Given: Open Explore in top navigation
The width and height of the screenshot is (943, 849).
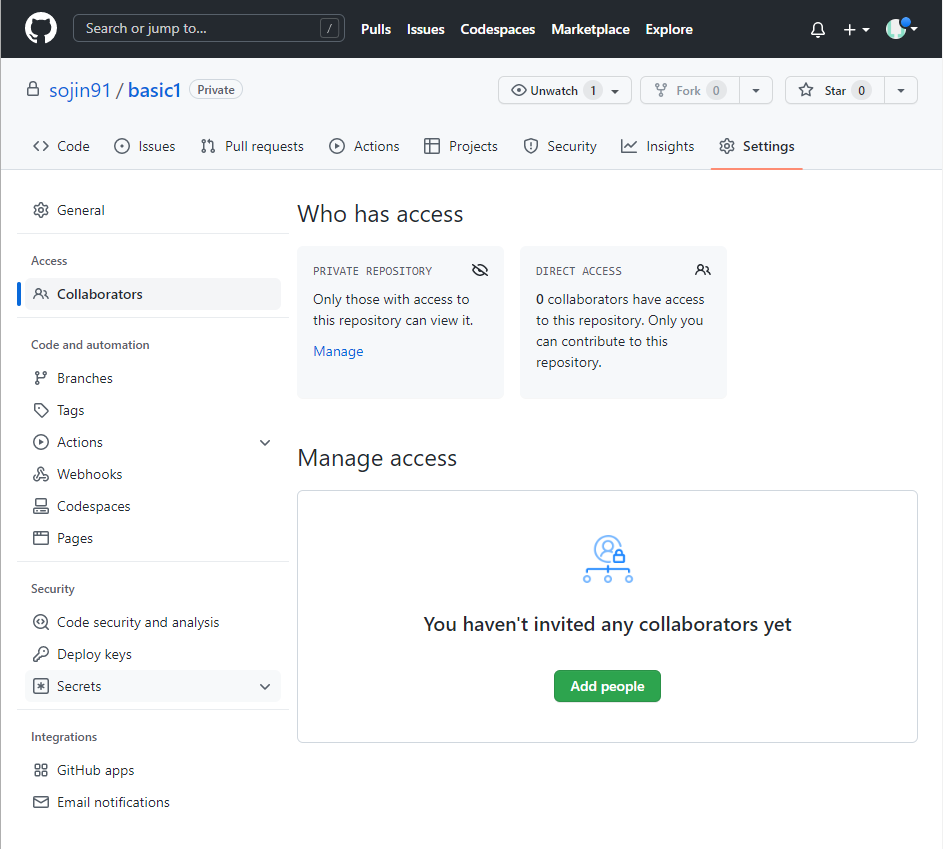Looking at the screenshot, I should click(x=669, y=29).
